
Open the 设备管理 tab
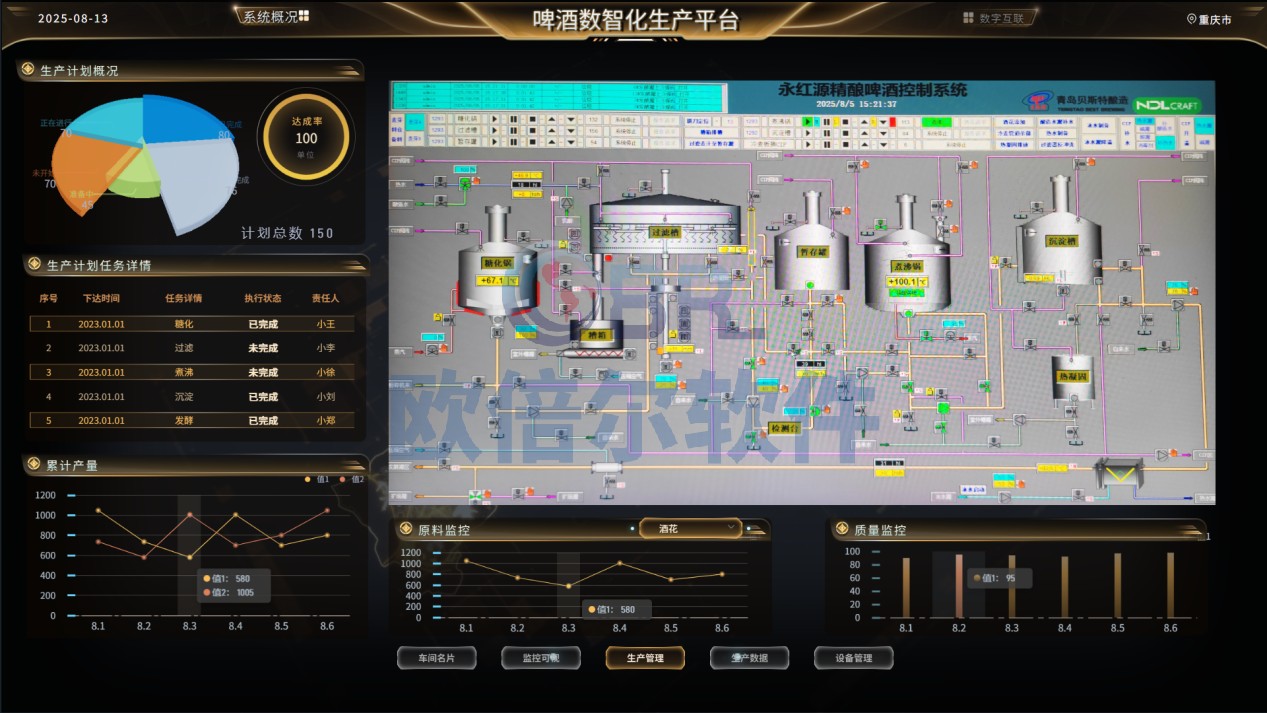(x=853, y=658)
